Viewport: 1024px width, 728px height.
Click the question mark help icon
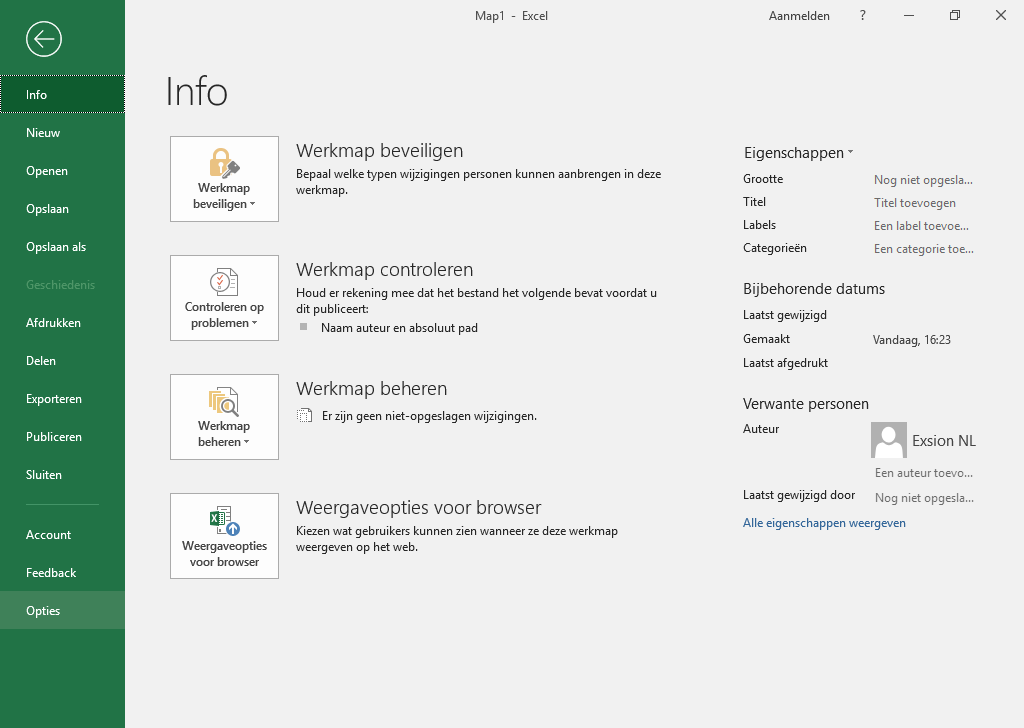863,15
